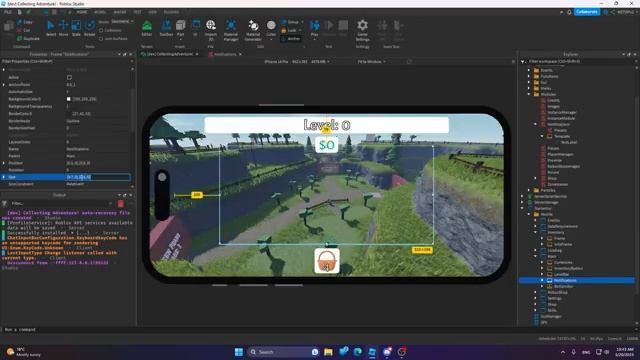Collapse the Modules folder in Explorer

tap(529, 94)
